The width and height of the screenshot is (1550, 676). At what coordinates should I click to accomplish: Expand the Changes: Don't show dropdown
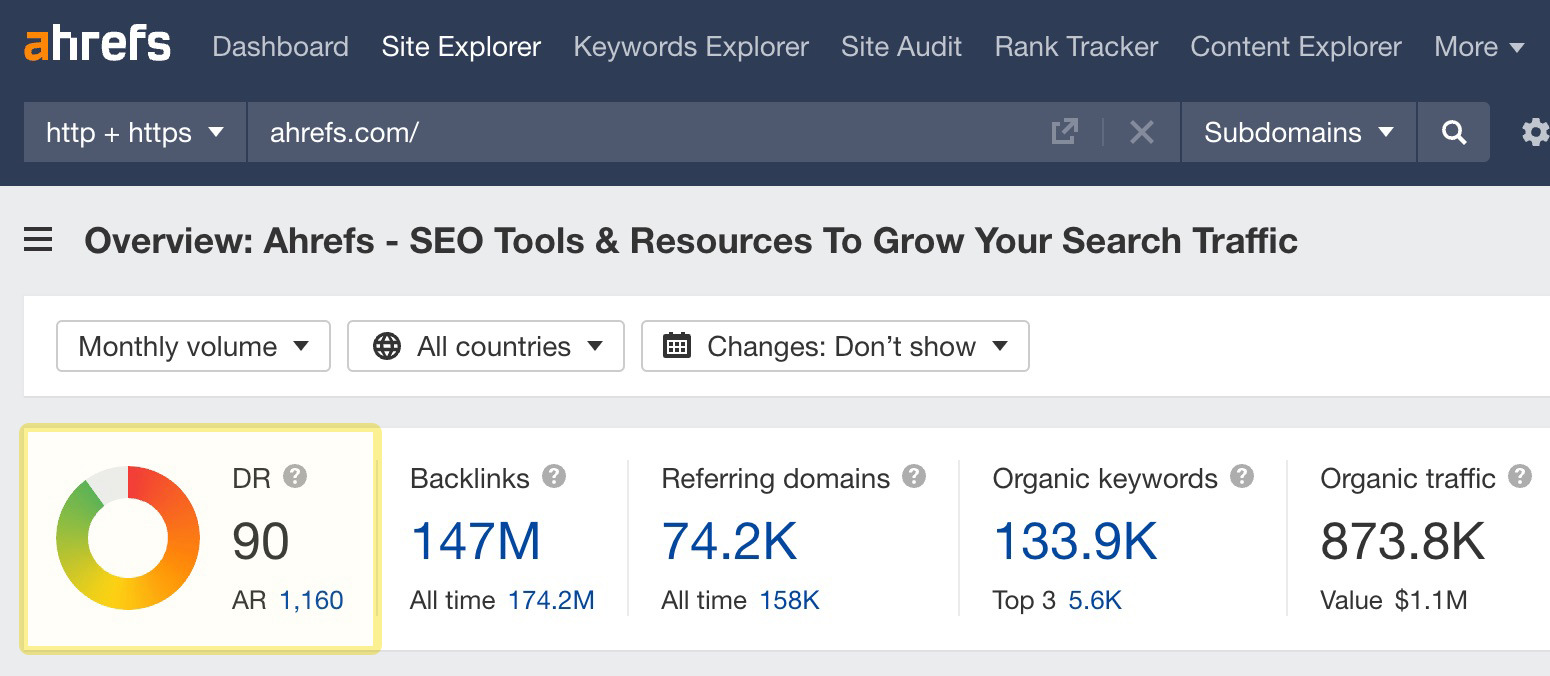pos(837,346)
